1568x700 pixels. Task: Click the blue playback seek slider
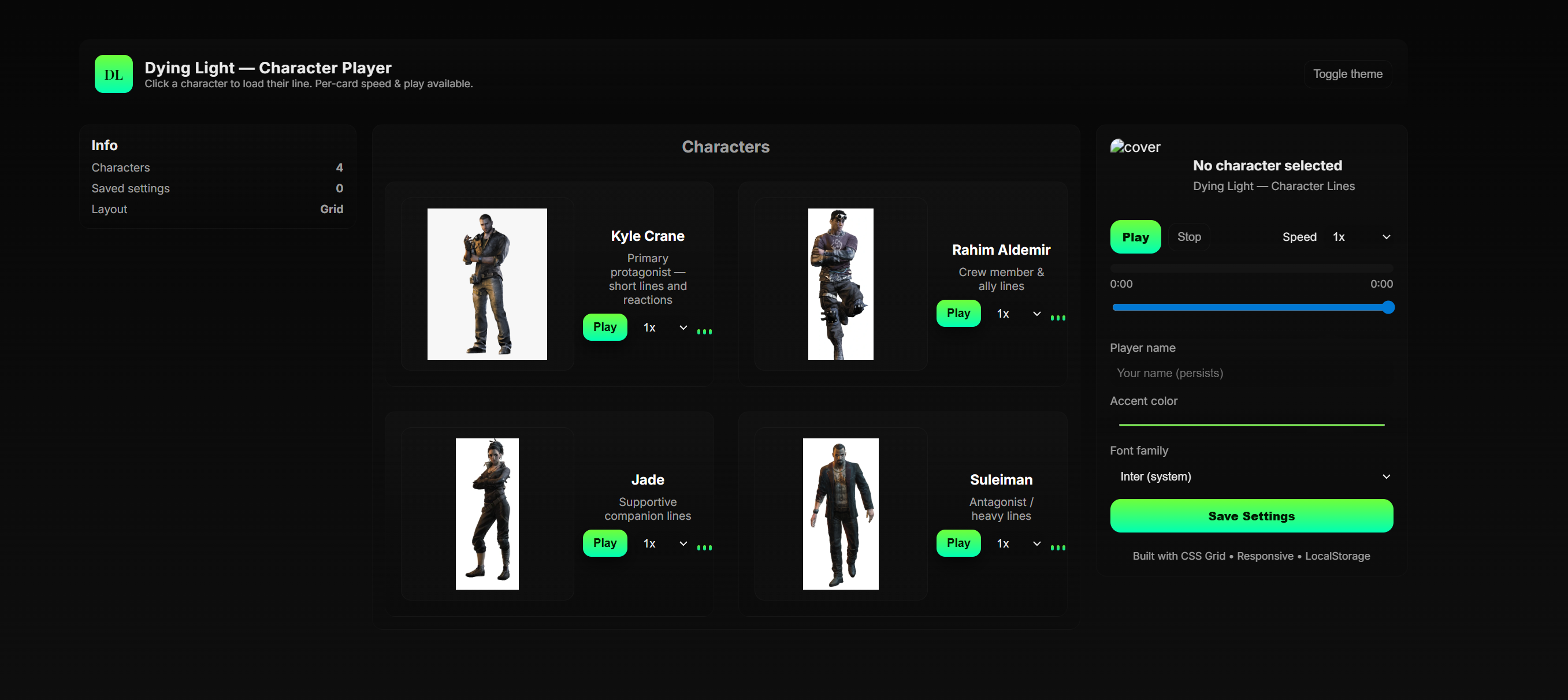coord(1253,307)
